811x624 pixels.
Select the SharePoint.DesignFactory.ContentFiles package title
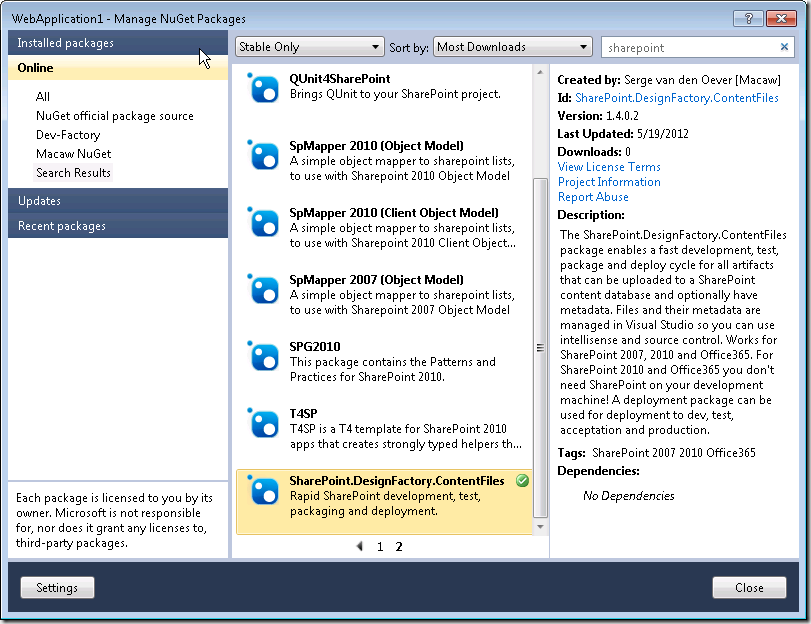tap(397, 481)
